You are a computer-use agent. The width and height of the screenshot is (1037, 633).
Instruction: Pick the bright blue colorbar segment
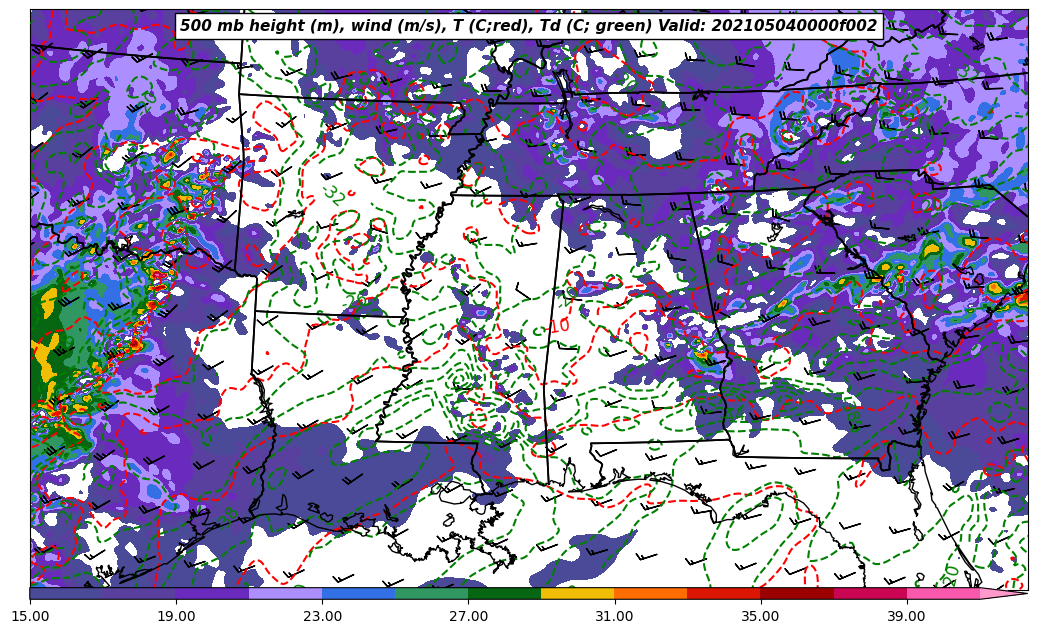pyautogui.click(x=358, y=593)
